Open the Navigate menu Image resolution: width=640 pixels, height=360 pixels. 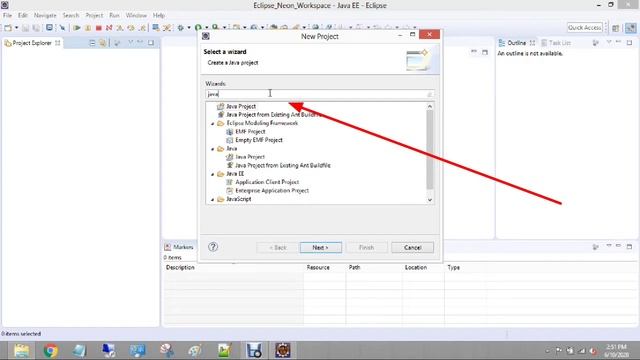[45, 15]
